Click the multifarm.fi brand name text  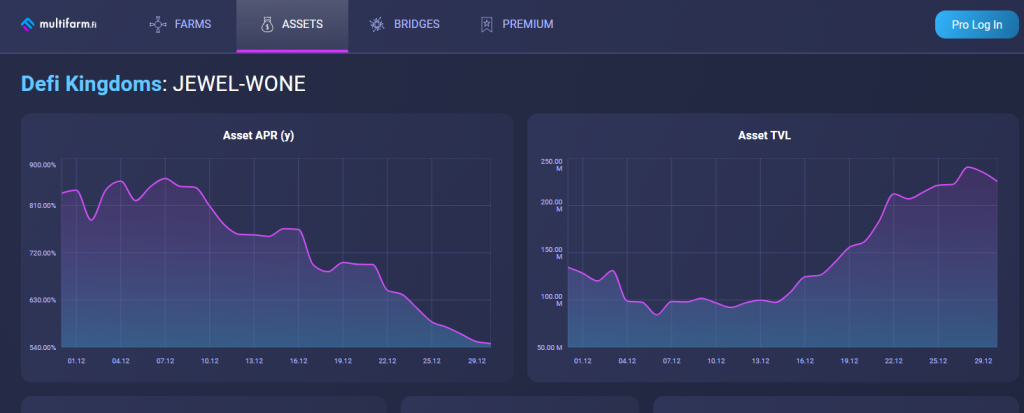[x=68, y=25]
